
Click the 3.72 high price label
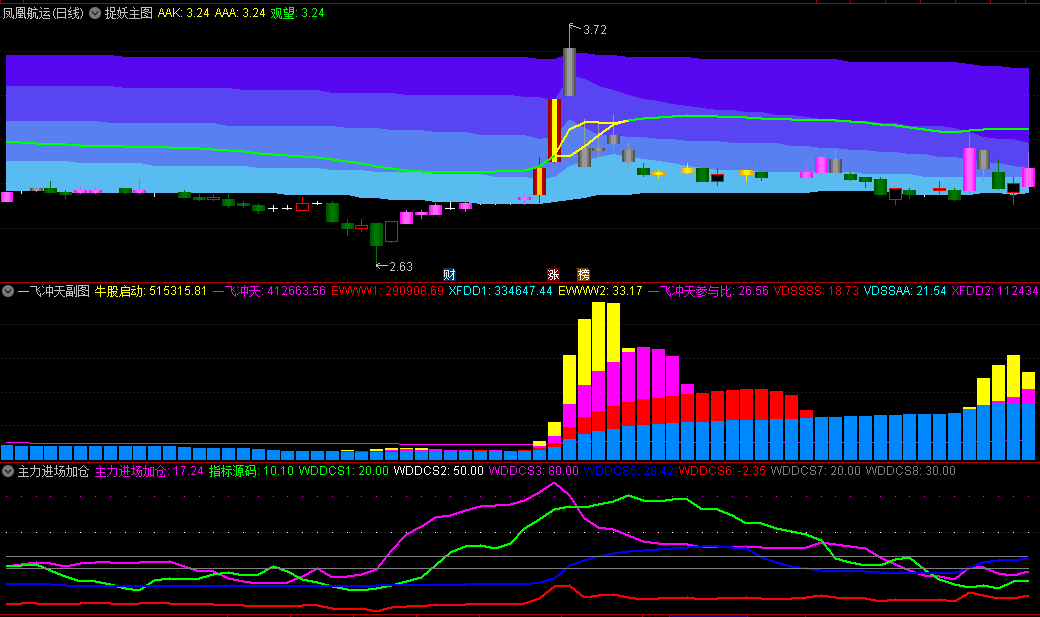tap(595, 30)
